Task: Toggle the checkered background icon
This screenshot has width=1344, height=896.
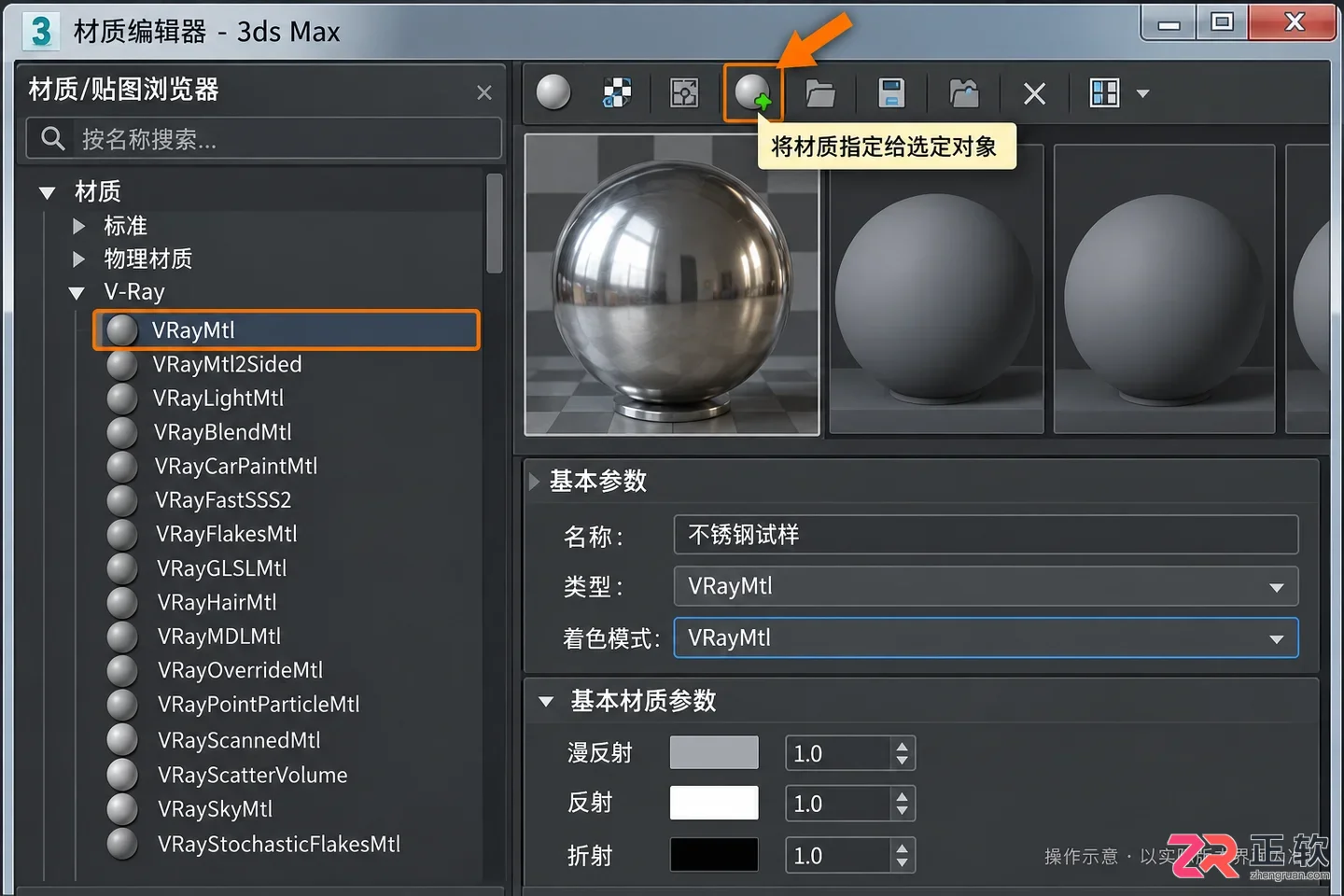Action: point(617,92)
